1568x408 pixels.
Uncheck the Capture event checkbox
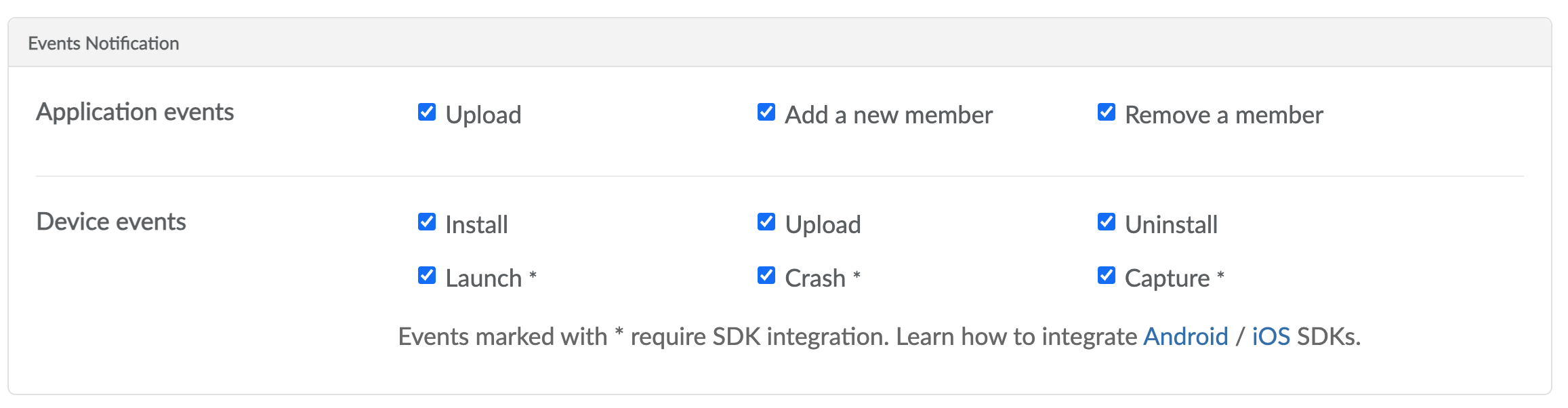click(1107, 275)
